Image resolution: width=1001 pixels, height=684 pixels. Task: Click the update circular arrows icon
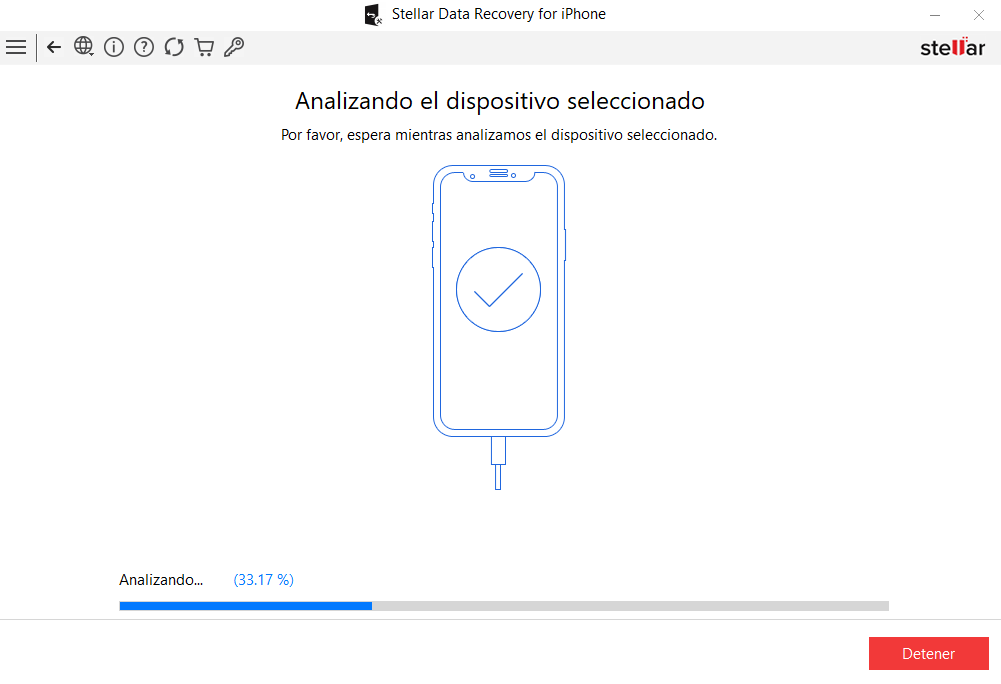click(174, 47)
